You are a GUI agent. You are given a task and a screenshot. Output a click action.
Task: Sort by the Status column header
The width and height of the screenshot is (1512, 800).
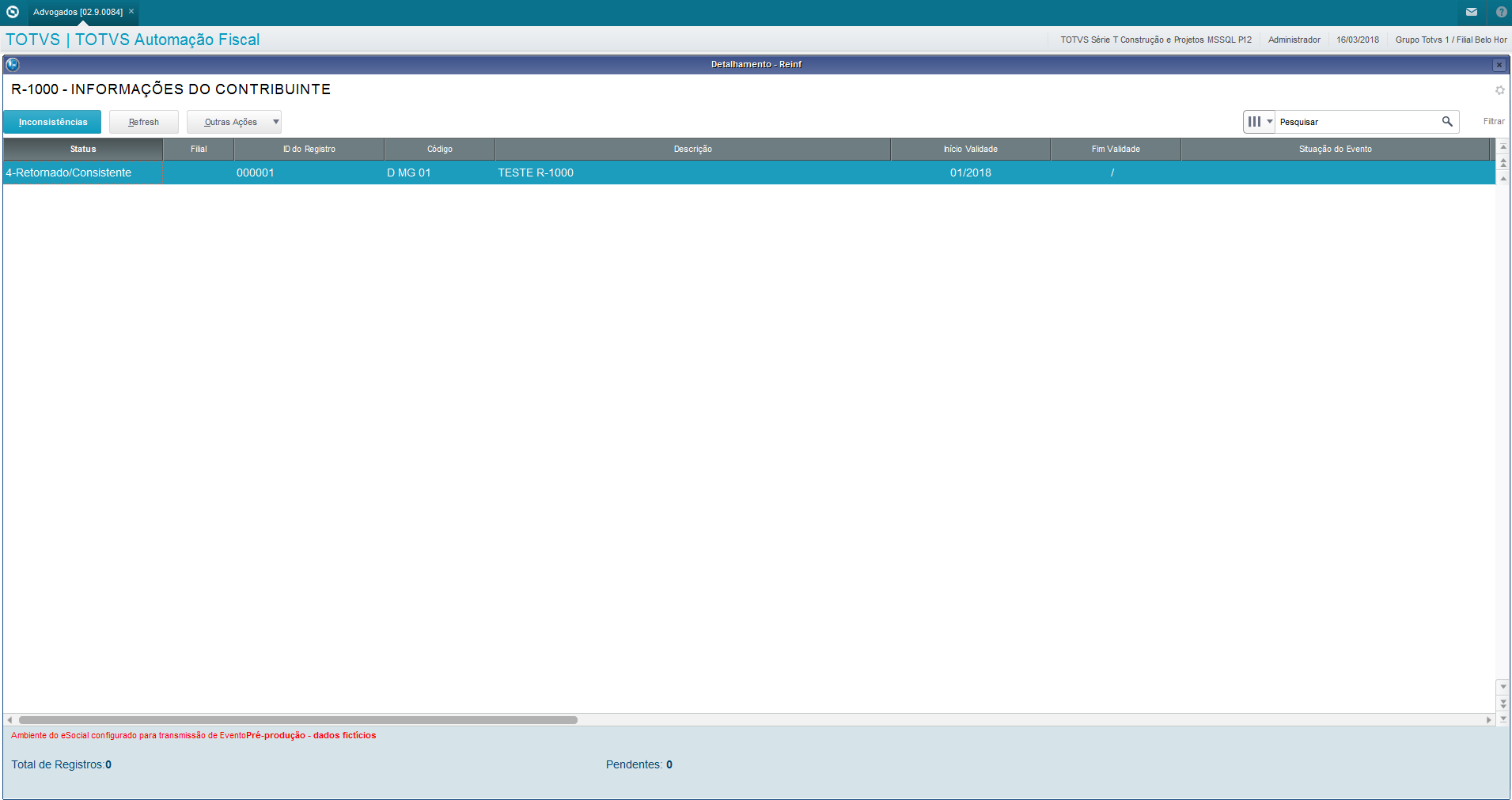point(83,149)
